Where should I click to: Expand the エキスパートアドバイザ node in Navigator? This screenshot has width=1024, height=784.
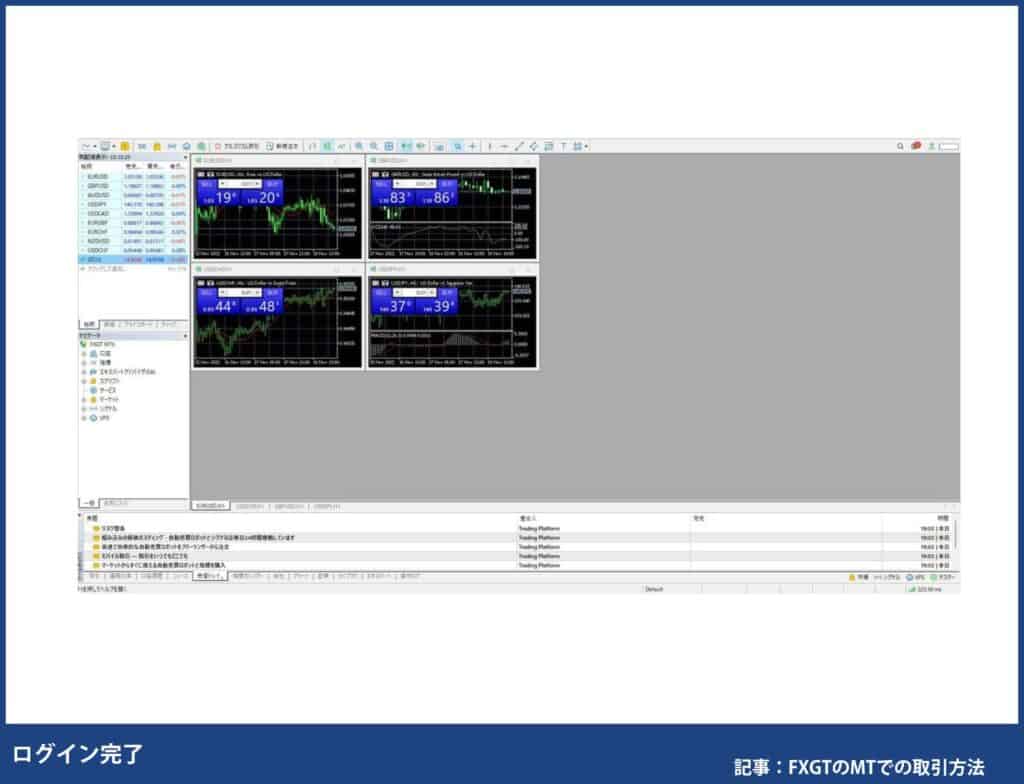[84, 372]
